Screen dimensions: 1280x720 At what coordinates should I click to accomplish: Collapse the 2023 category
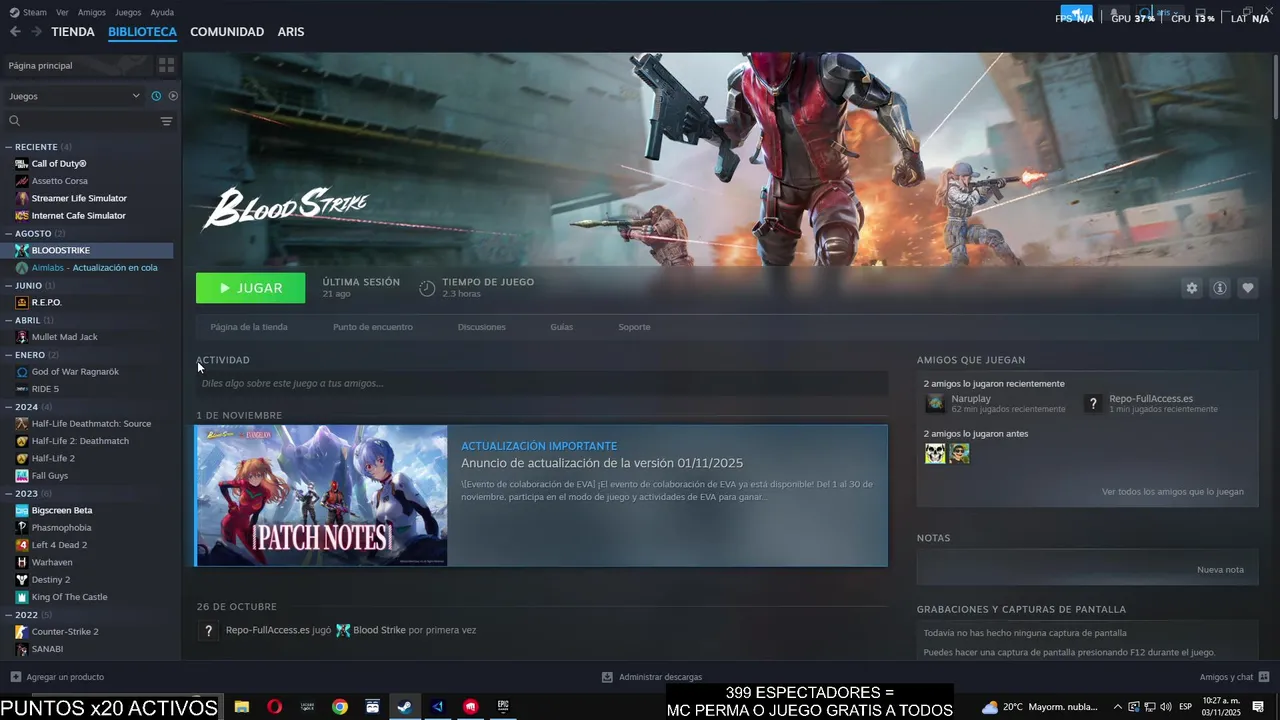[x=8, y=493]
